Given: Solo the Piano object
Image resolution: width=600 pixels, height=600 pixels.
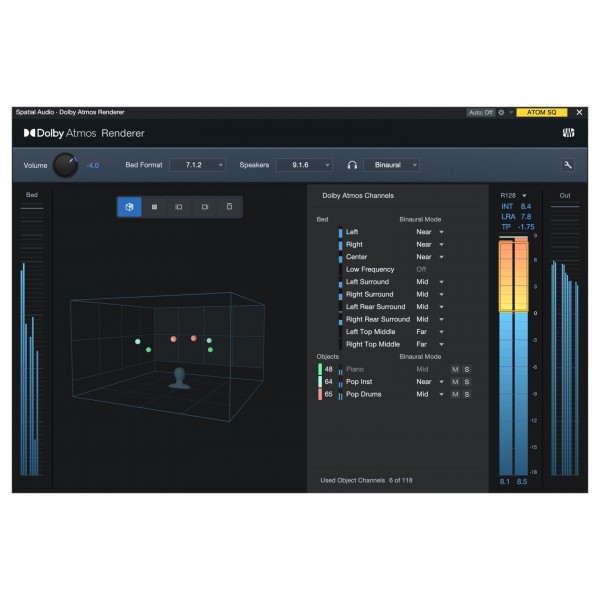Looking at the screenshot, I should tap(466, 369).
